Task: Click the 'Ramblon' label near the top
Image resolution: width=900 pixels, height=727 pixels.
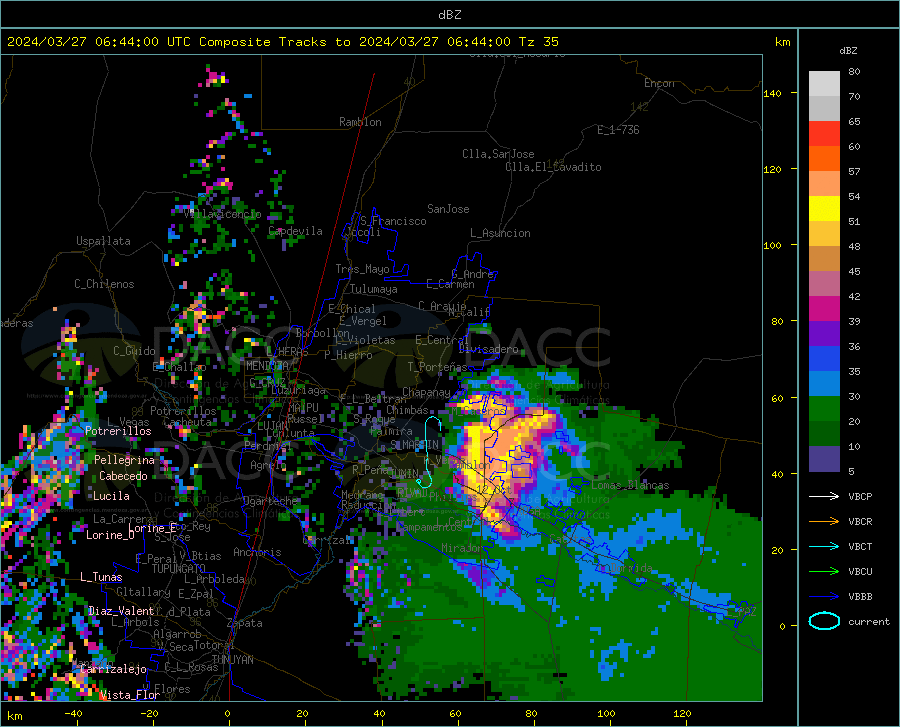Action: [360, 122]
